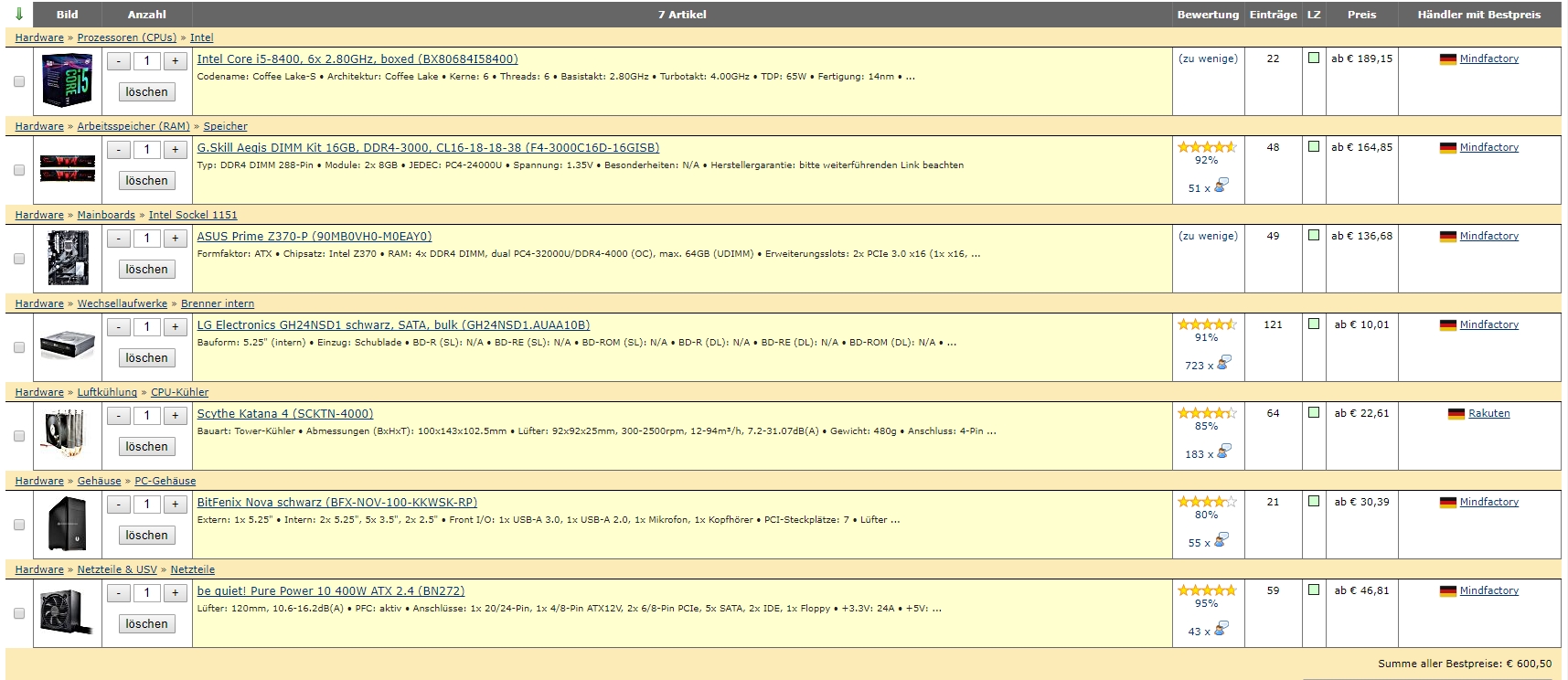Click reviews icon for be quiet! (43 x)

coord(1221,628)
